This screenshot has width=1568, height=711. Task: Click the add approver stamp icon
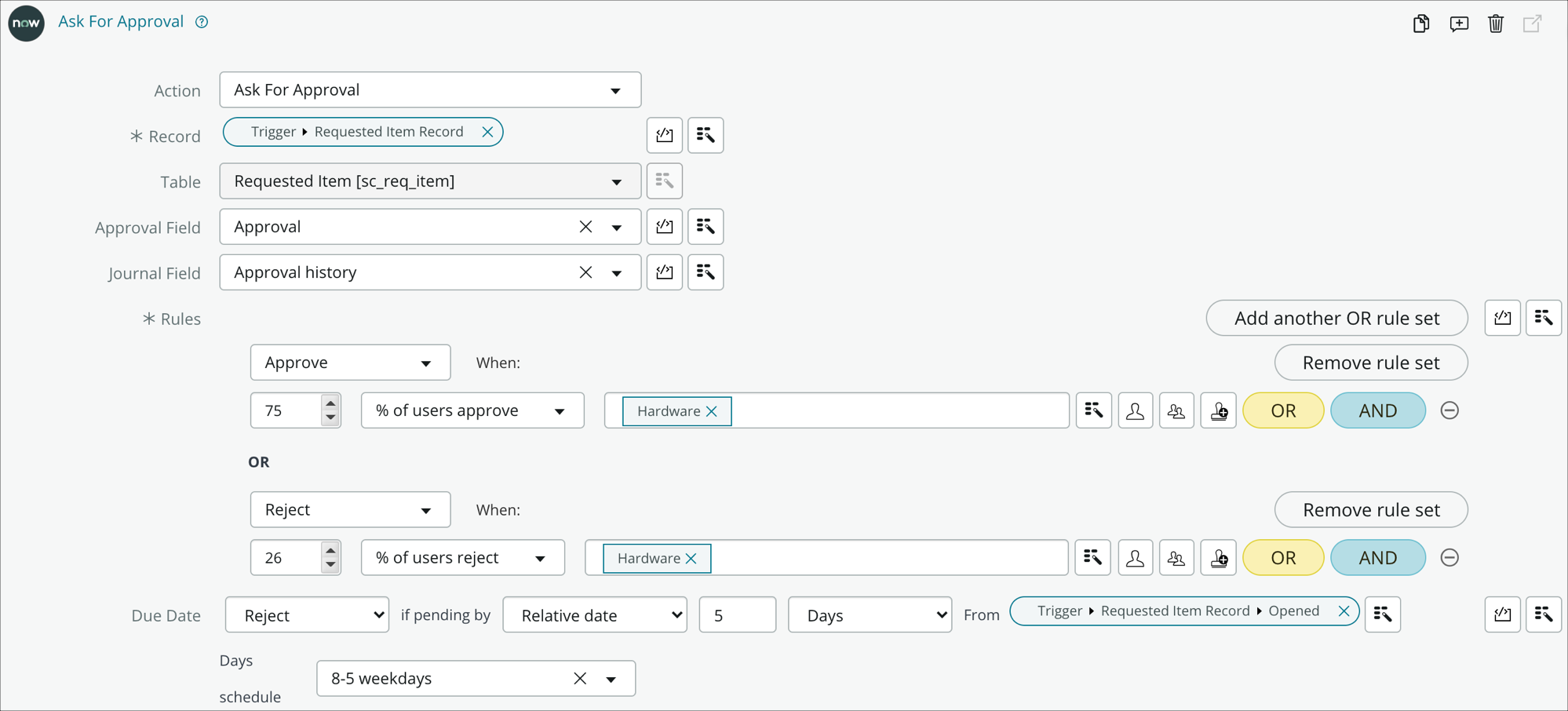tap(1218, 410)
